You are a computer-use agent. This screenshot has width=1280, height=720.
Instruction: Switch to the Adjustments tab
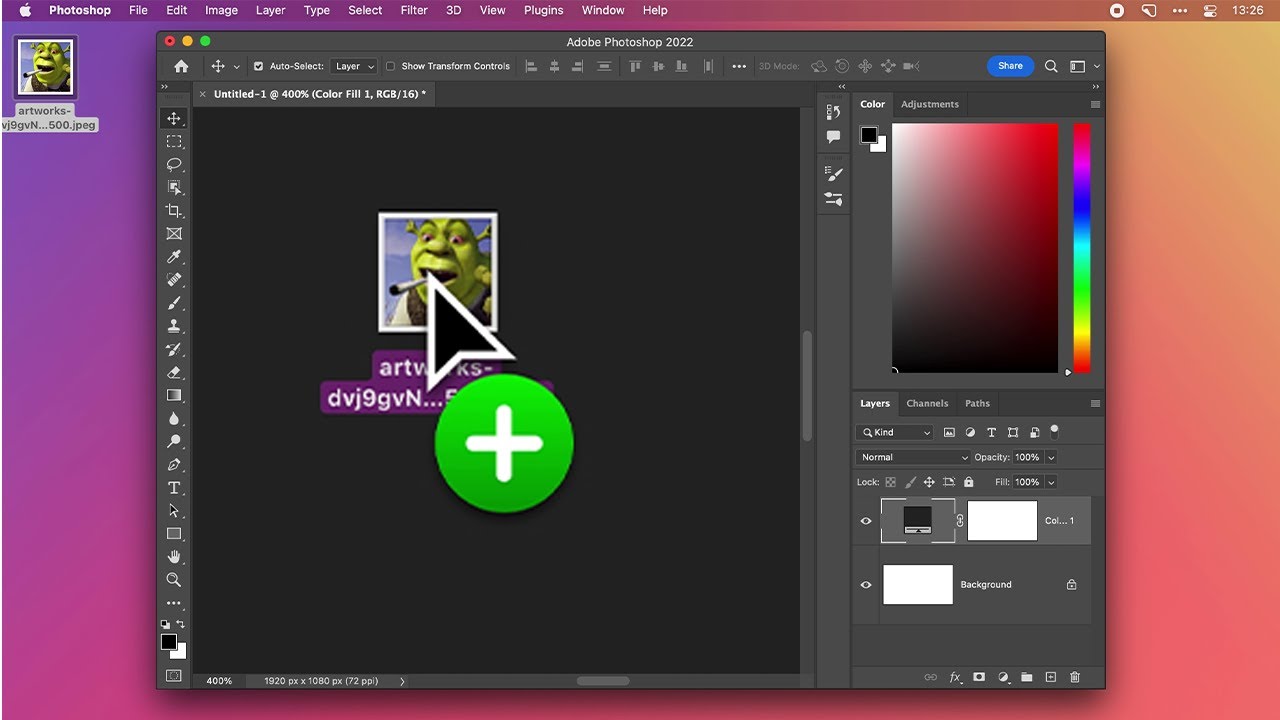click(929, 104)
